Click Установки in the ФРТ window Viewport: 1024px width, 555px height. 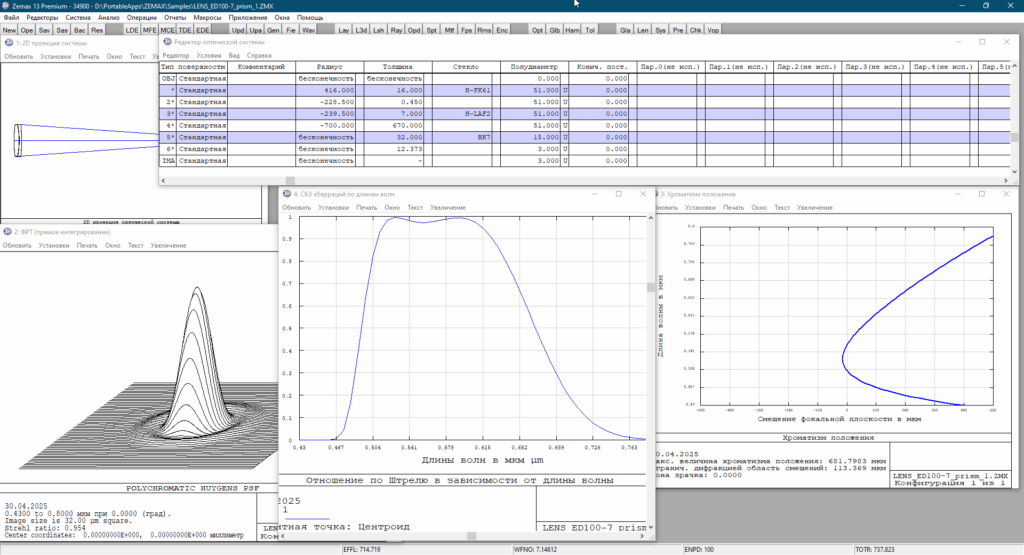[55, 245]
